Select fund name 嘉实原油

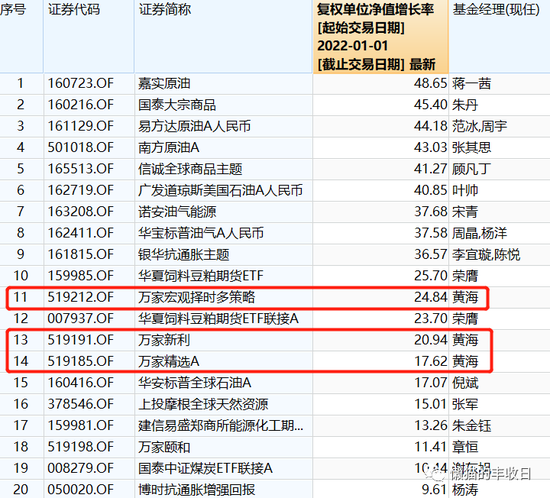tap(164, 83)
